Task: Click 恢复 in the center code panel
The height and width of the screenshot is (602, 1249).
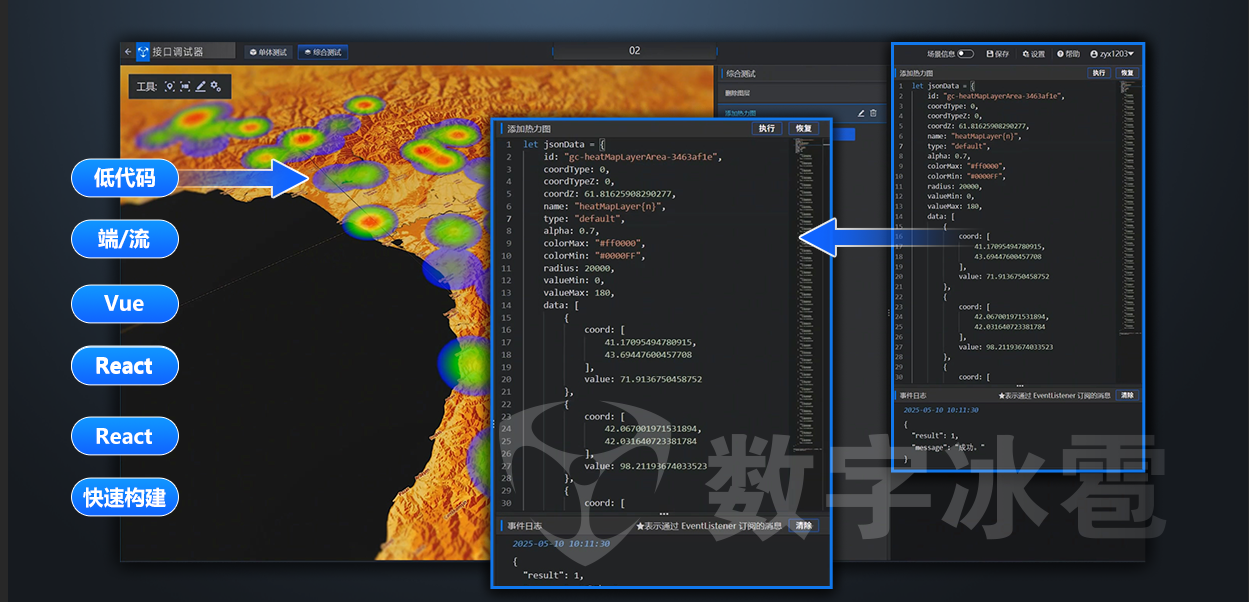Action: pyautogui.click(x=804, y=128)
